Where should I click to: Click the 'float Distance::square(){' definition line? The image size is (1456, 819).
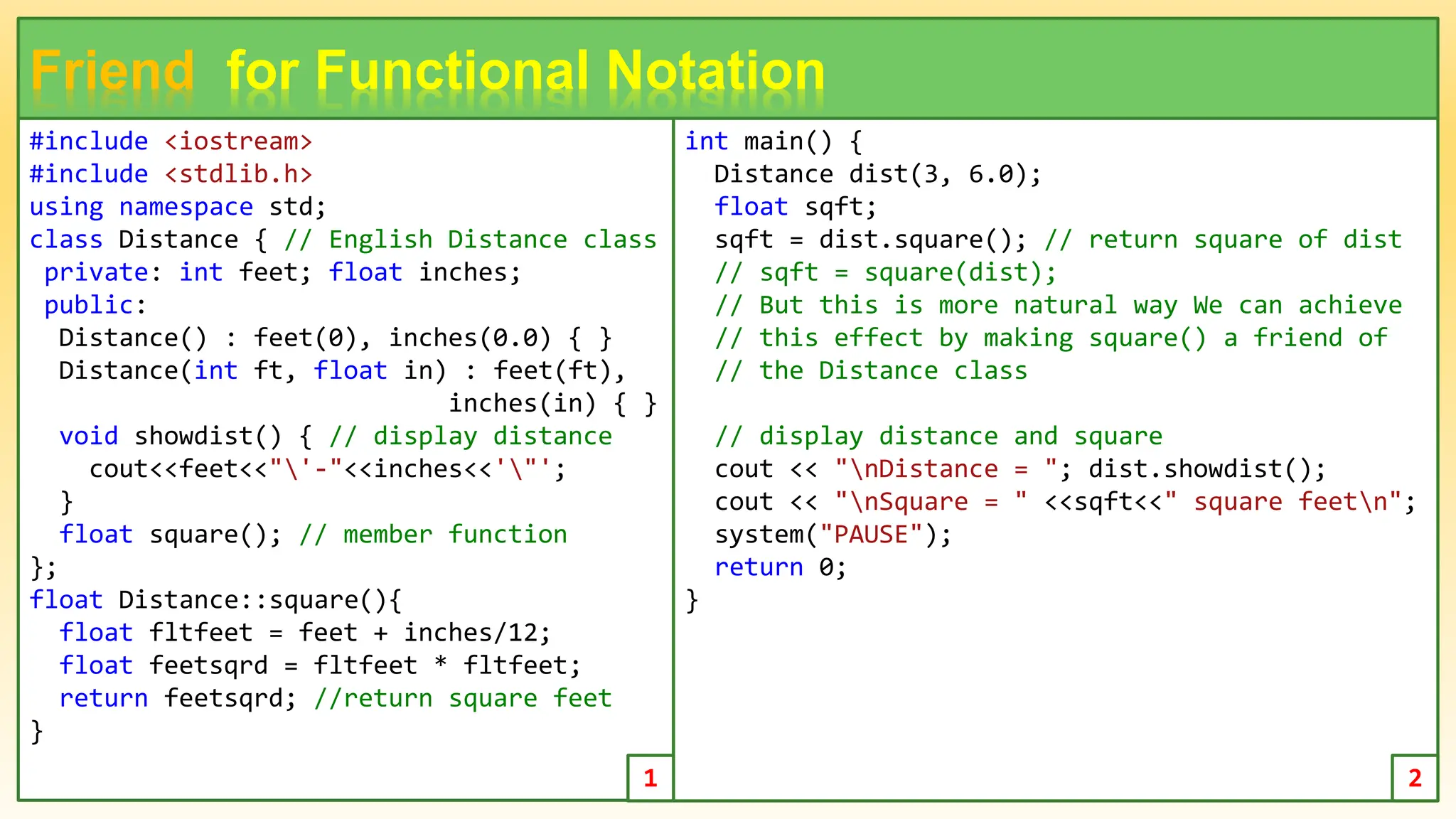click(215, 599)
